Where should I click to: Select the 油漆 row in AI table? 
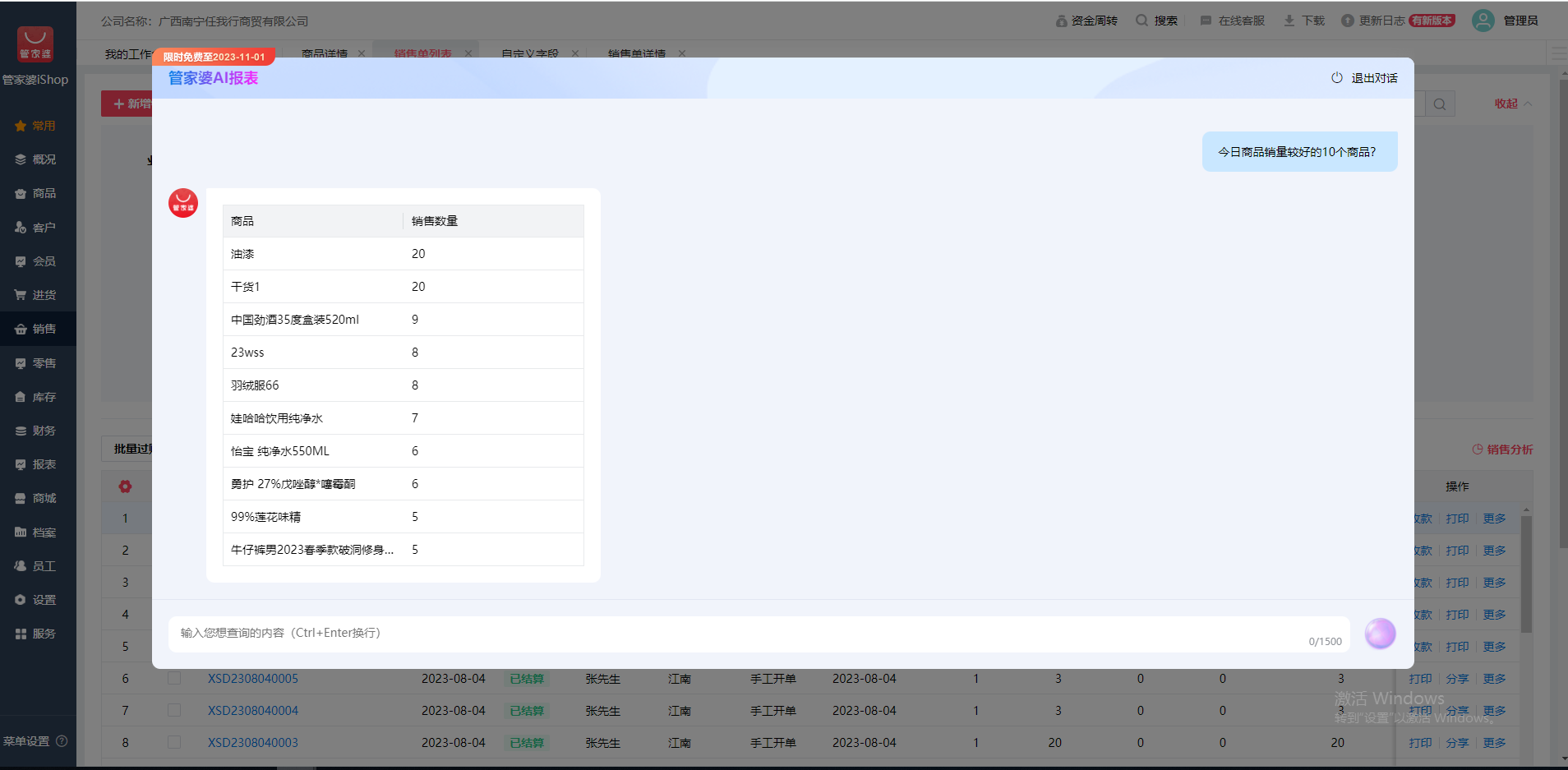404,254
